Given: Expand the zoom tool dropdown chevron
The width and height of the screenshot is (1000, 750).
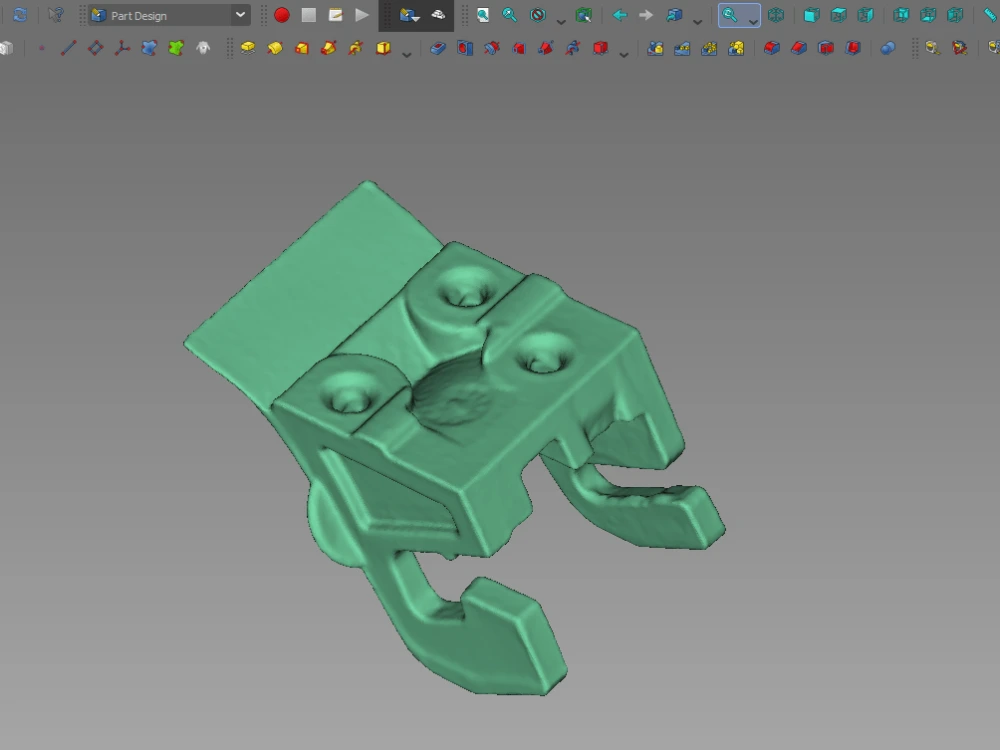Looking at the screenshot, I should pos(751,18).
